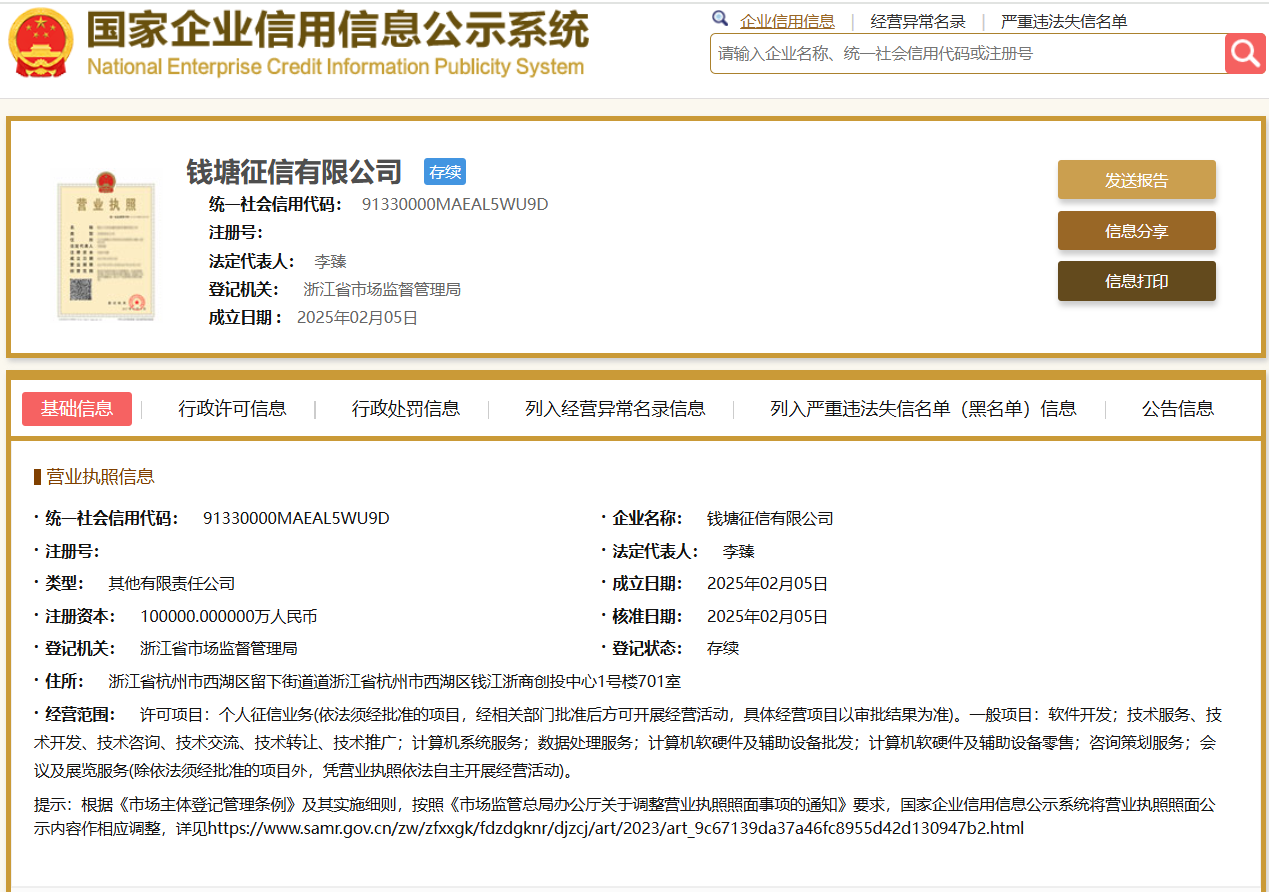Viewport: 1269px width, 892px height.
Task: Click the 存续 status badge
Action: (444, 172)
